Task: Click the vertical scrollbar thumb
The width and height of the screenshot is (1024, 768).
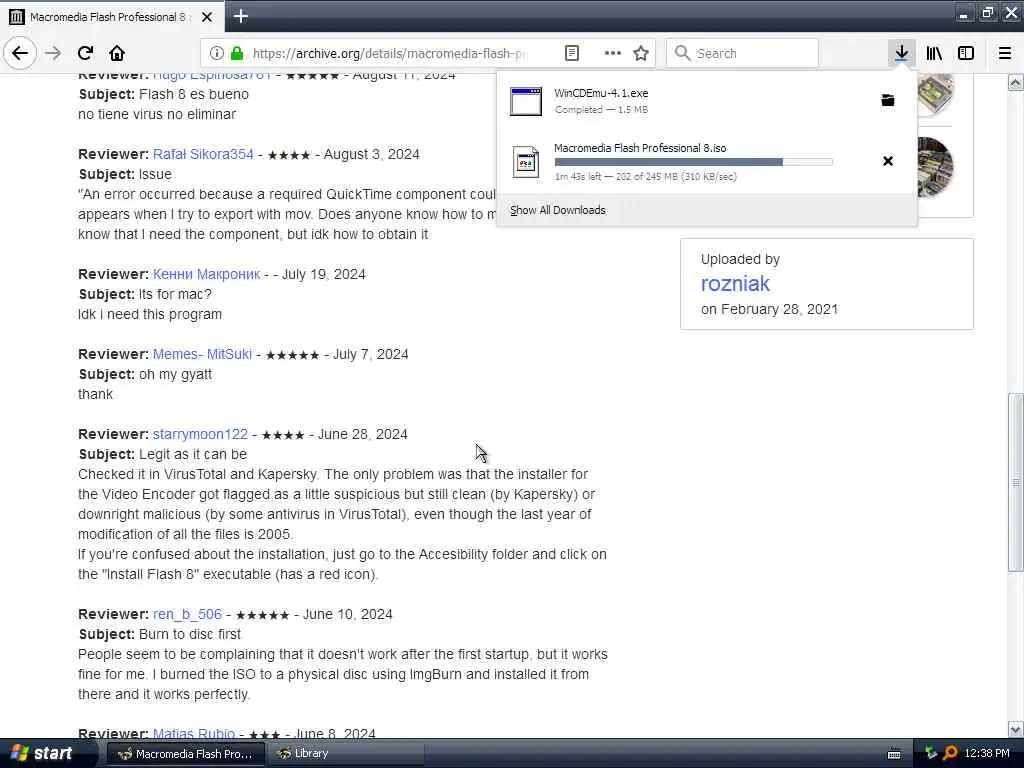Action: coord(1015,482)
